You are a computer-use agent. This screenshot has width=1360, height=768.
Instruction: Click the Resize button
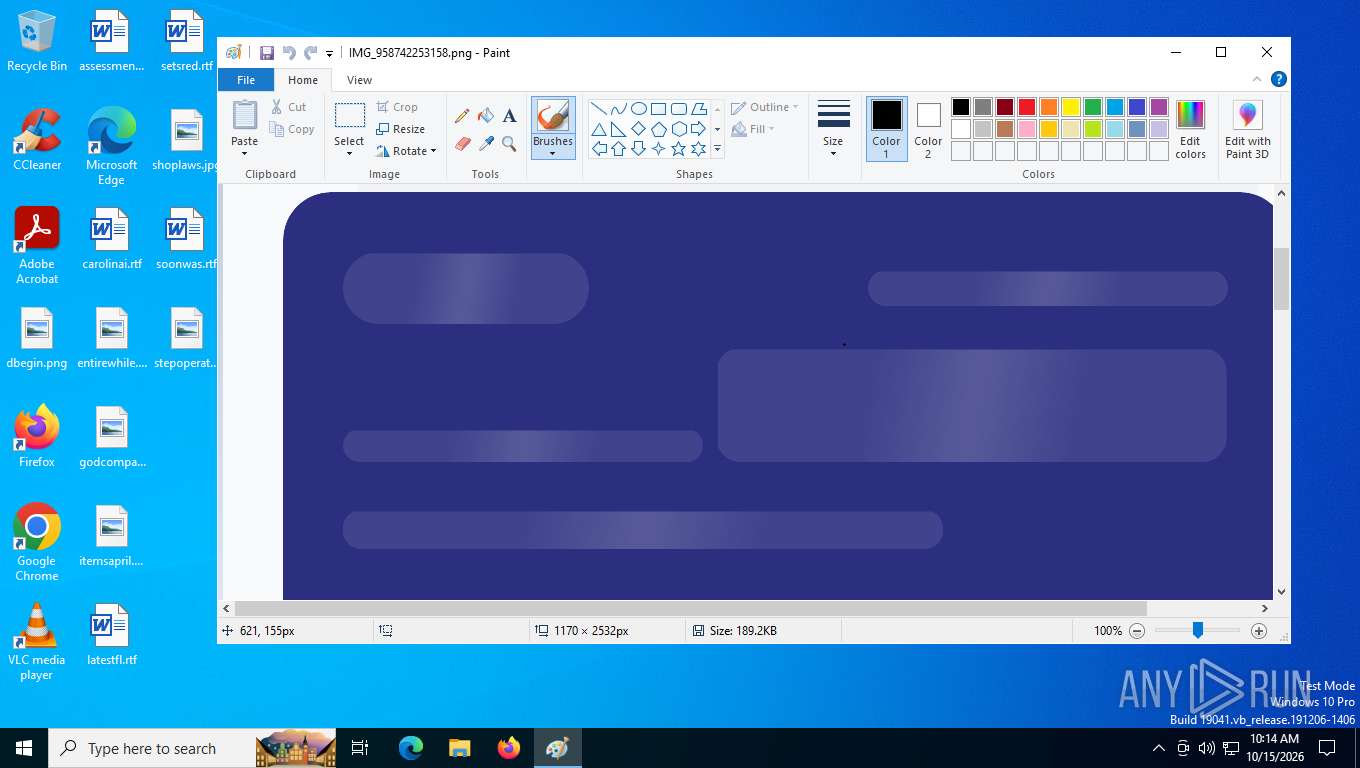click(x=401, y=129)
